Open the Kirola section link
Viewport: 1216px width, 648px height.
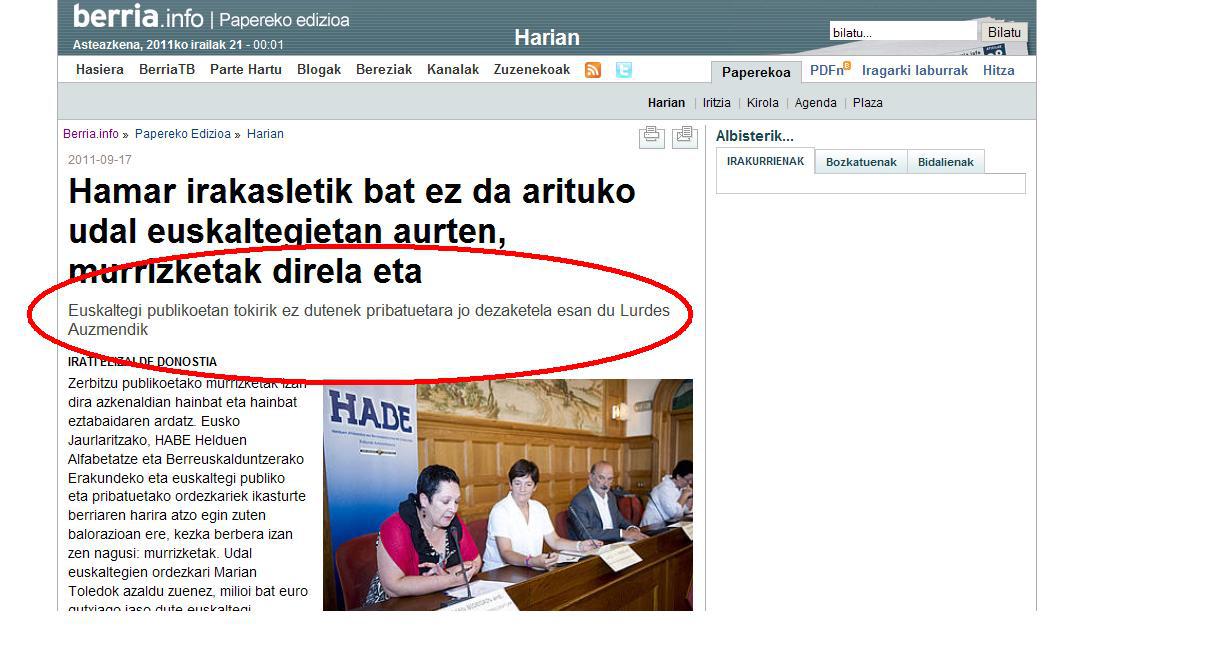pyautogui.click(x=762, y=103)
